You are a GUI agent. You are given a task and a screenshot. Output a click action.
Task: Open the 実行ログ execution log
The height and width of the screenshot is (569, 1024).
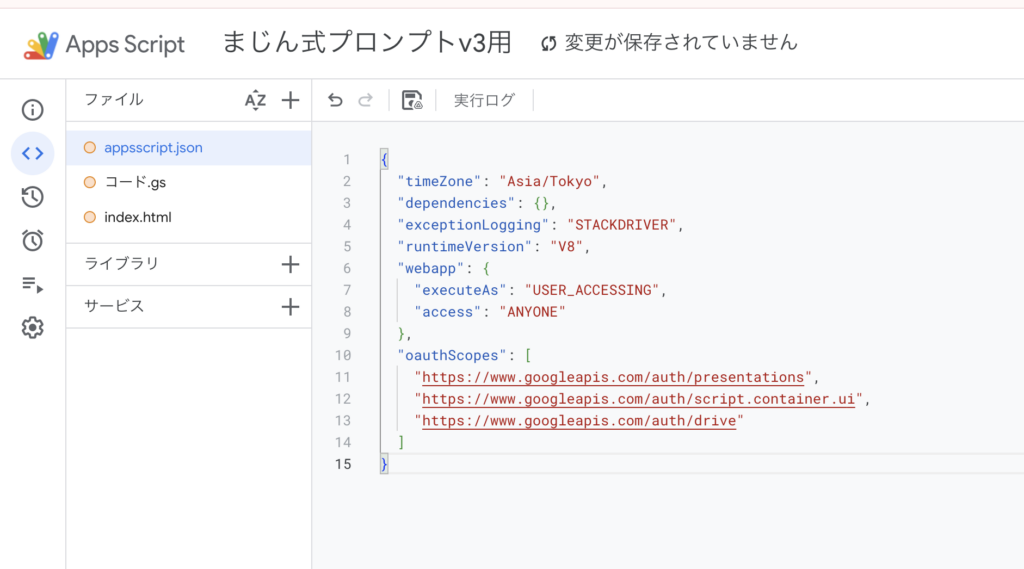(484, 100)
